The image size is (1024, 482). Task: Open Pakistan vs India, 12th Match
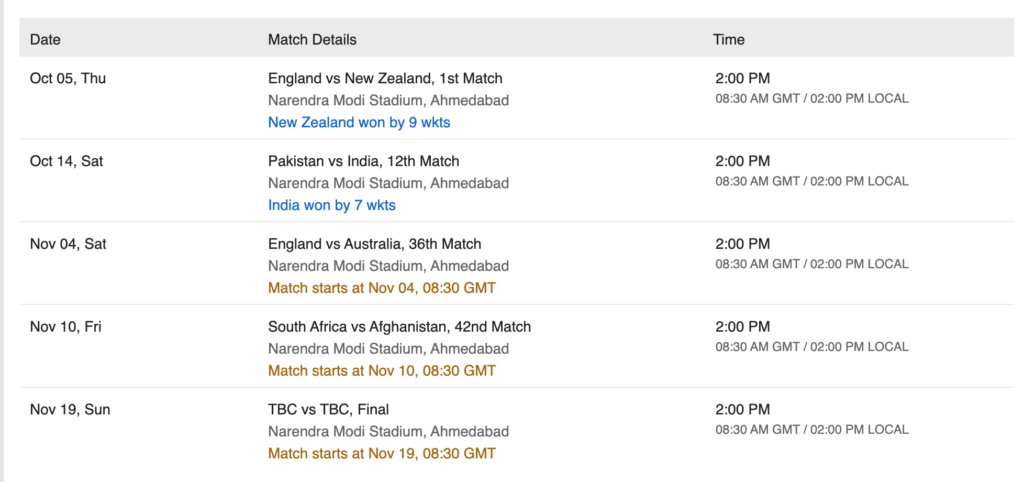(364, 161)
